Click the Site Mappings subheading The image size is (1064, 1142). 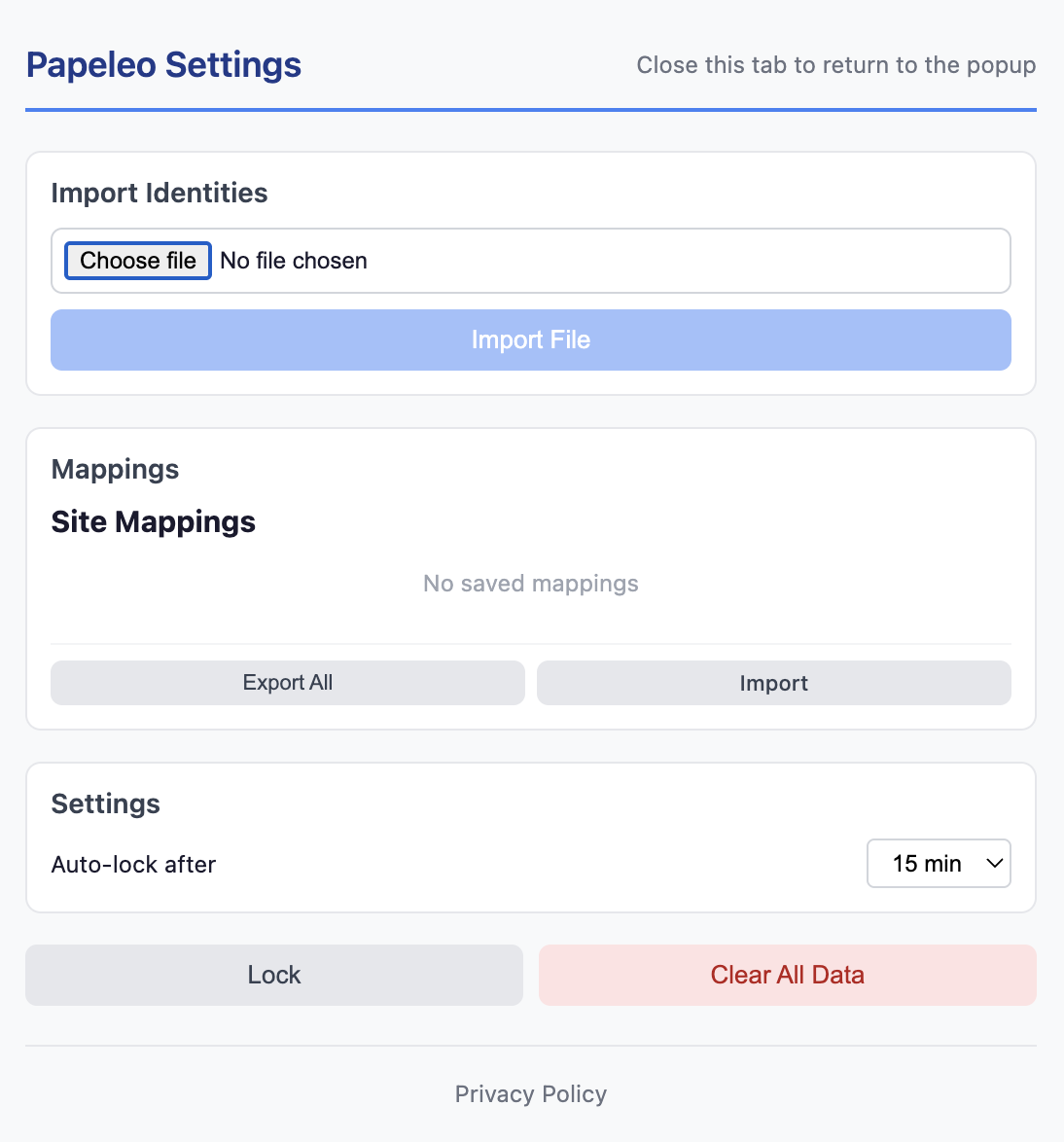154,522
